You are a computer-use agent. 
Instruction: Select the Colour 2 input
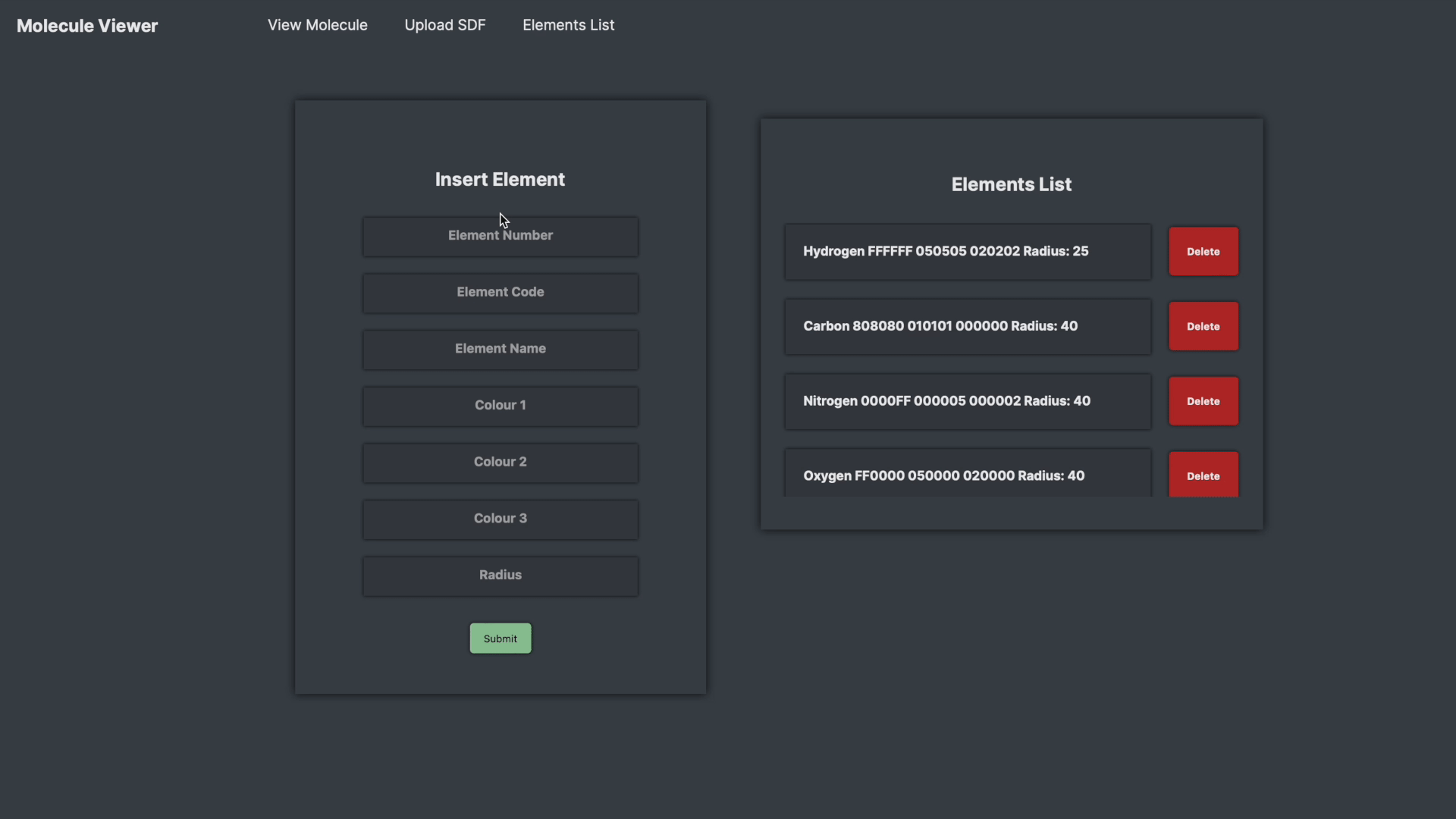[500, 463]
